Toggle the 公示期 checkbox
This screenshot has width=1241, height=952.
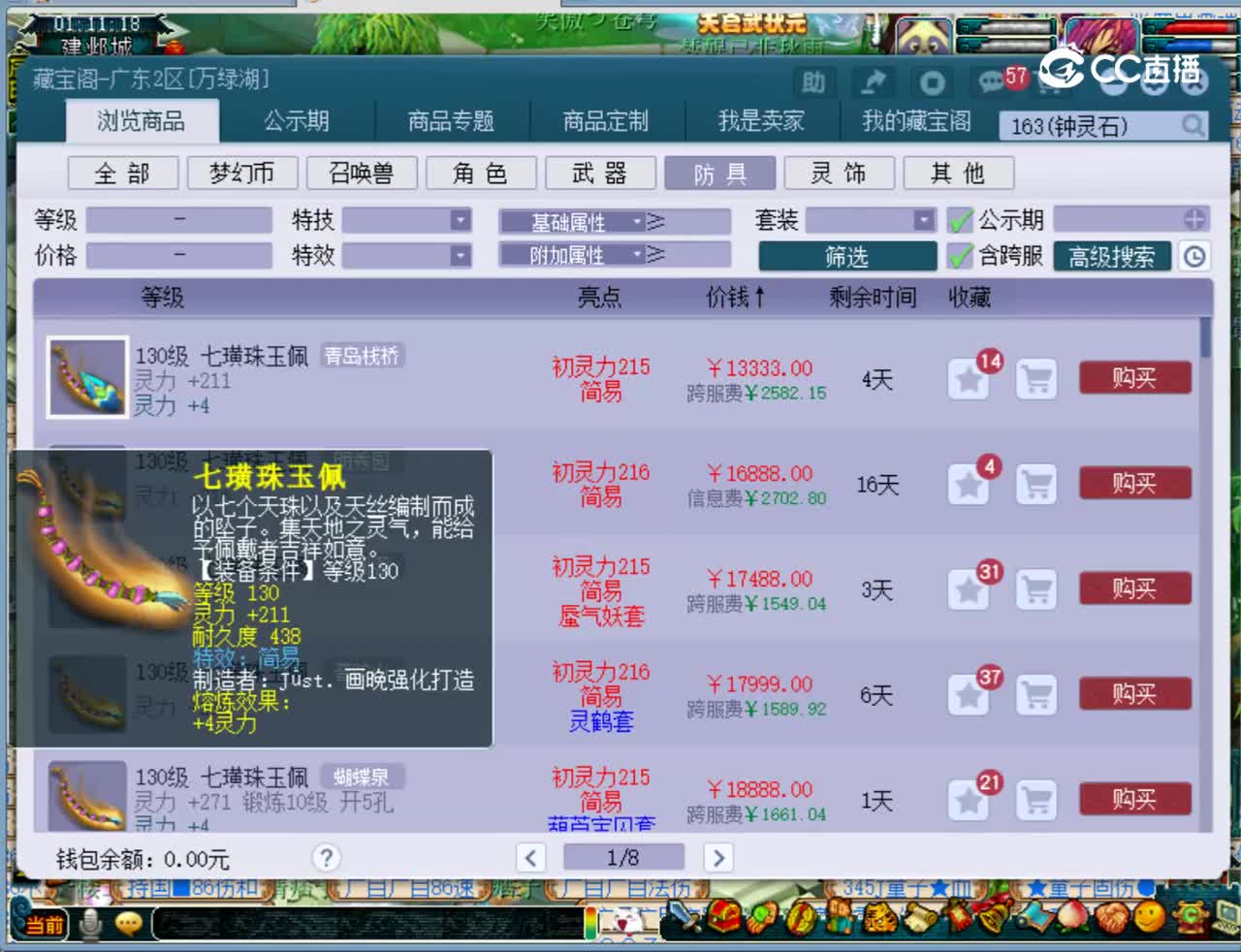click(x=960, y=221)
